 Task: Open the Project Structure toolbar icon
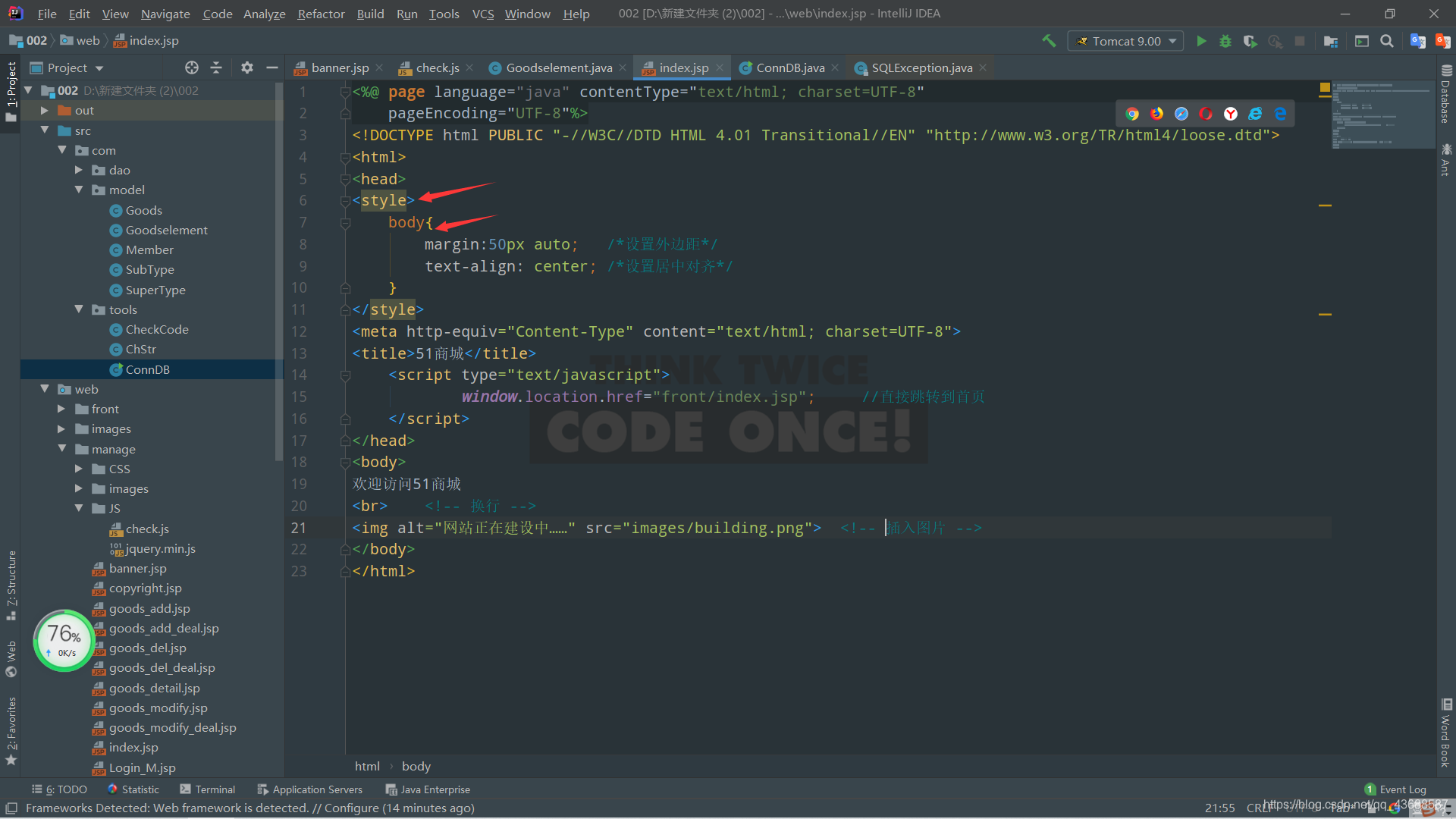pos(1330,41)
